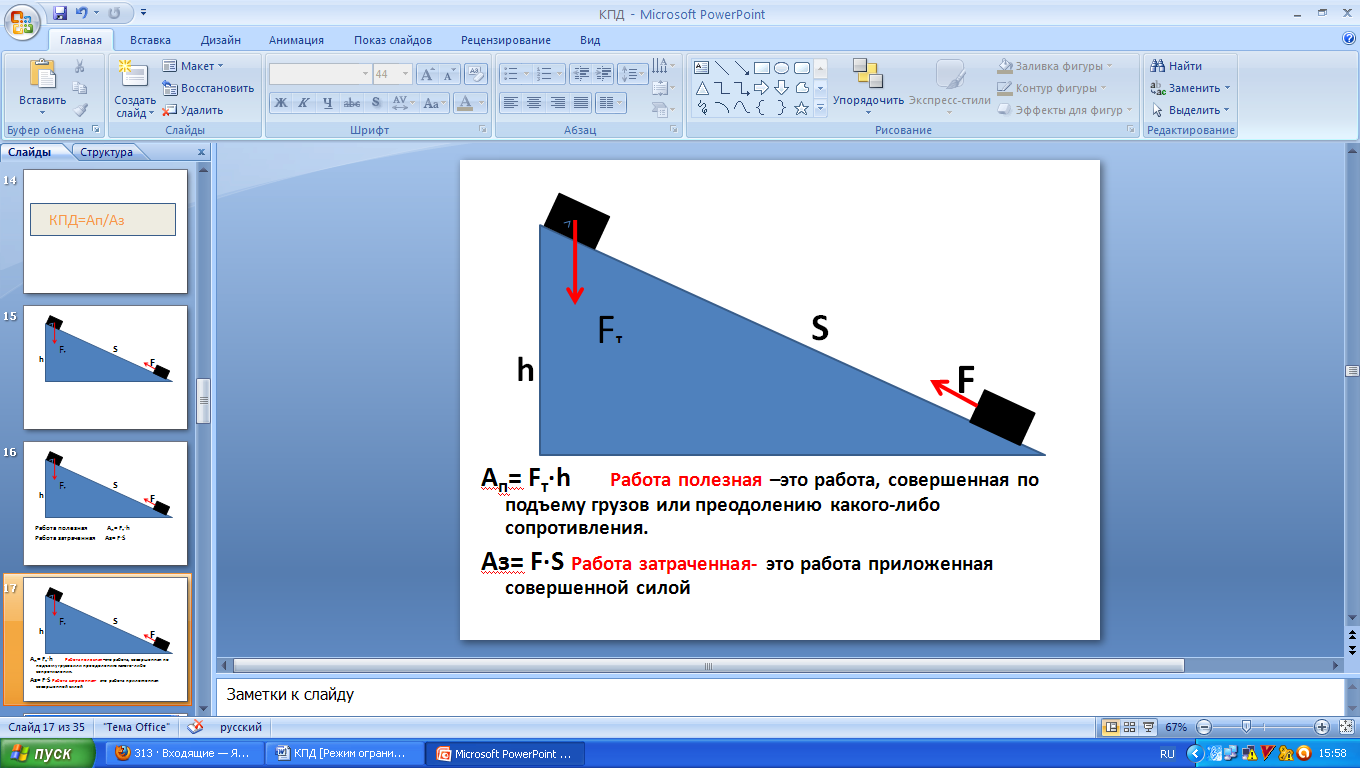The height and width of the screenshot is (768, 1360).
Task: Select the rectangle shape in gallery
Action: pos(761,68)
